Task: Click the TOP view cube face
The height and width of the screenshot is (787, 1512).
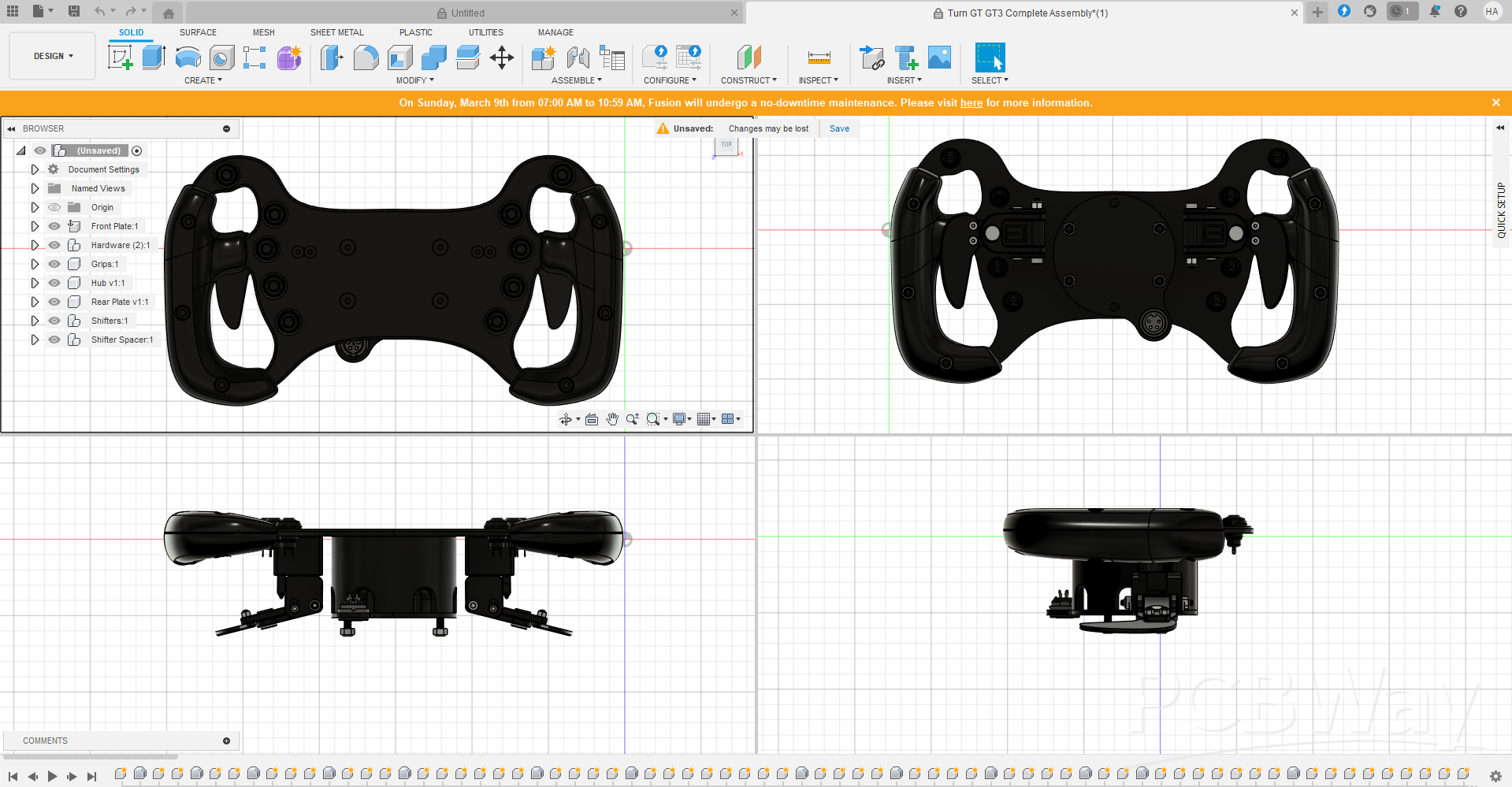Action: [726, 145]
